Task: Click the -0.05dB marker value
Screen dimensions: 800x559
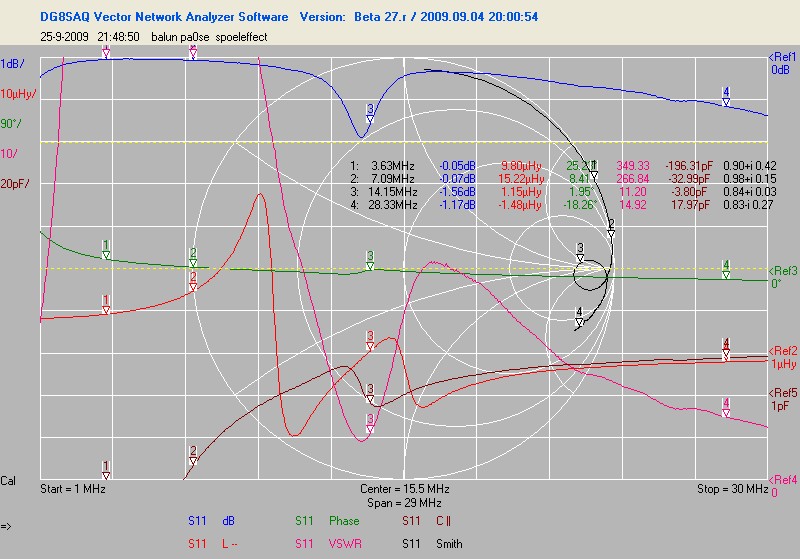Action: coord(457,166)
